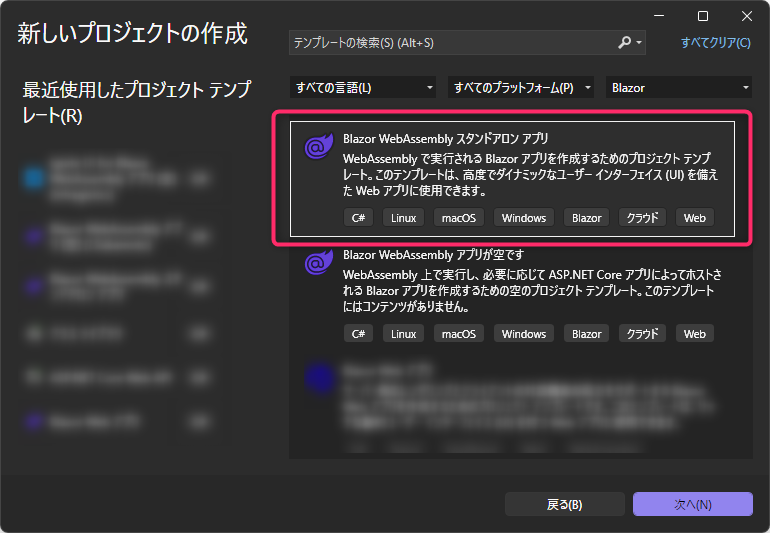Maximize the new project dialog window

pos(703,16)
